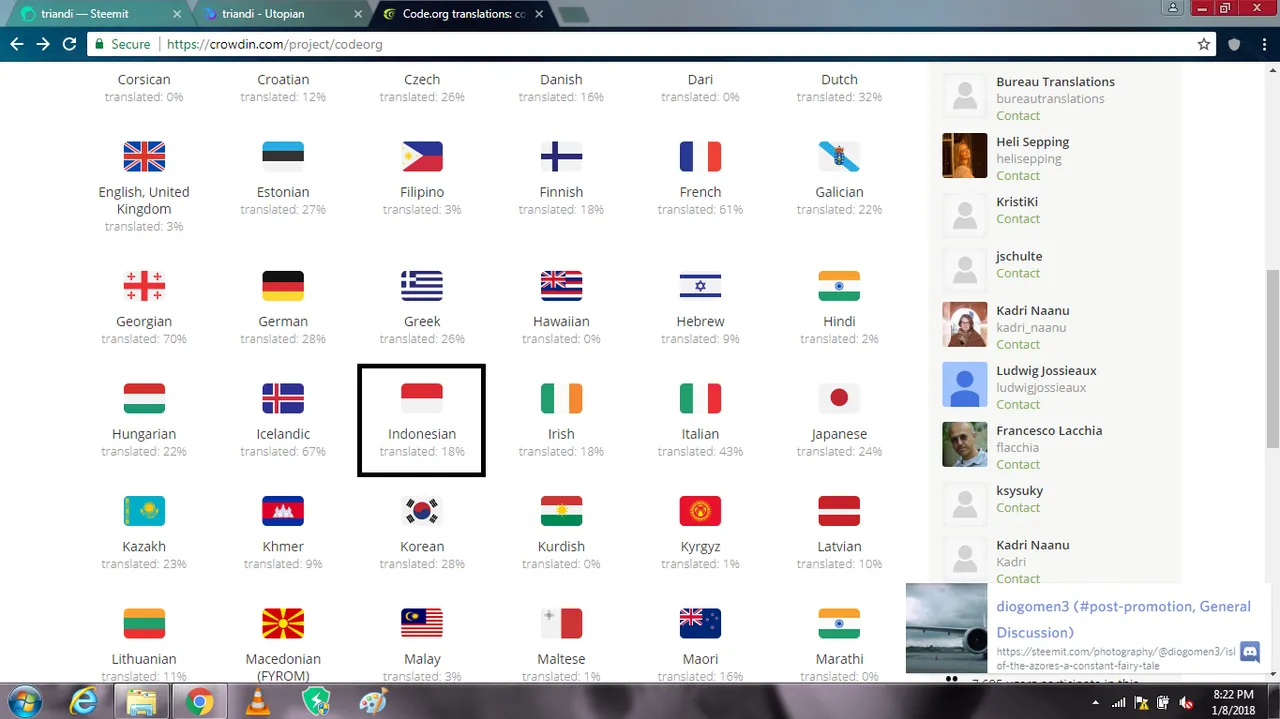Open the Maltese flag icon
The width and height of the screenshot is (1280, 719).
[561, 623]
